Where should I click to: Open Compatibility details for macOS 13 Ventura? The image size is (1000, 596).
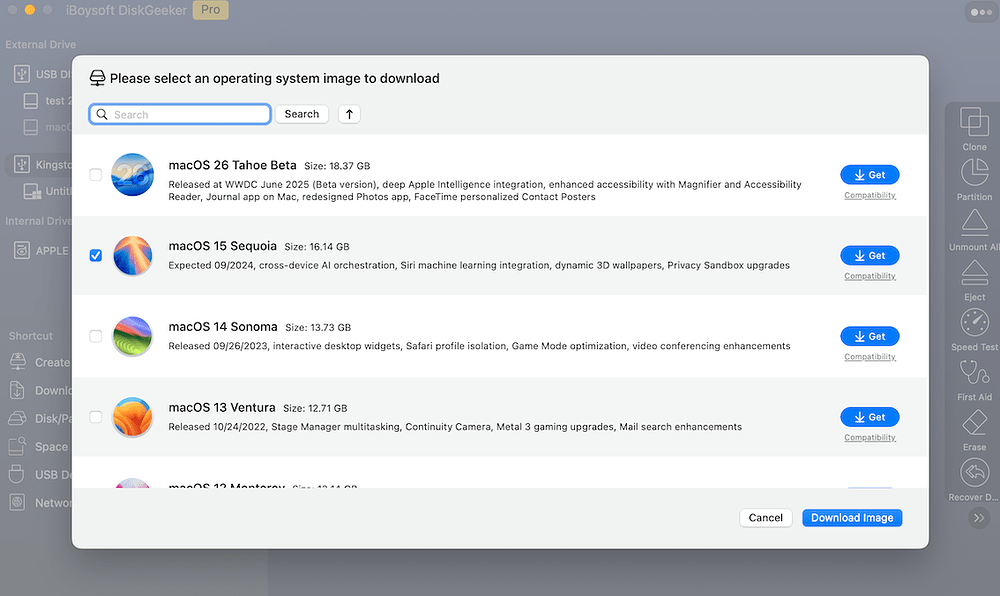point(869,437)
